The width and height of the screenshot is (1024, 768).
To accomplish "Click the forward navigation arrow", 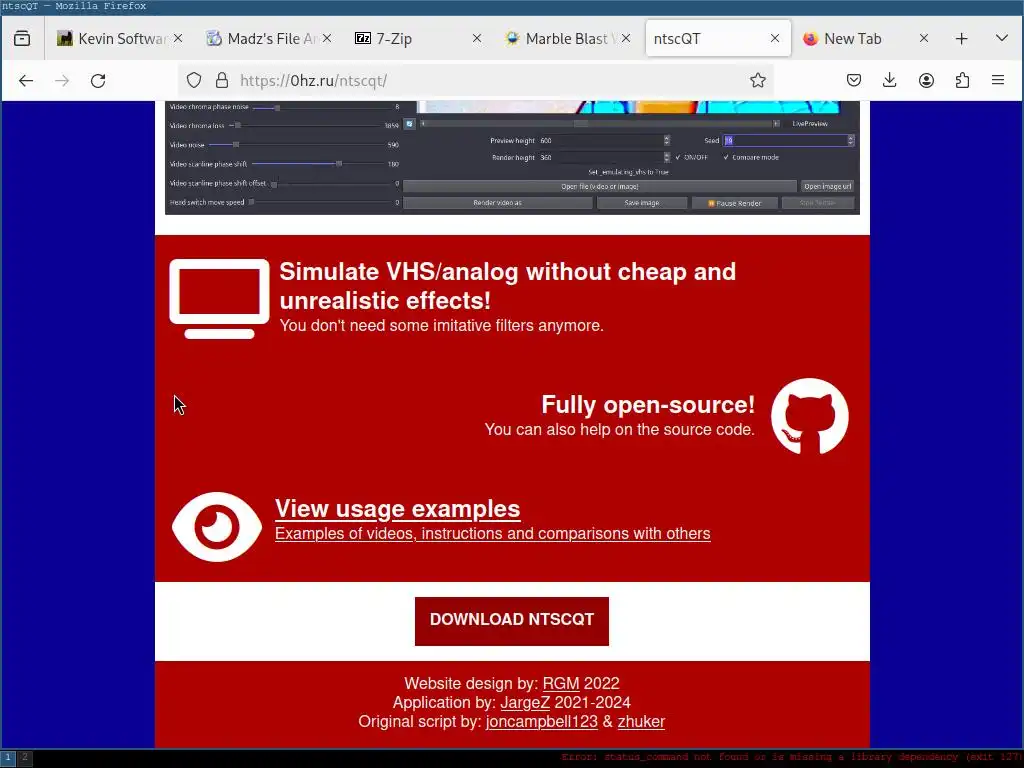I will [62, 80].
